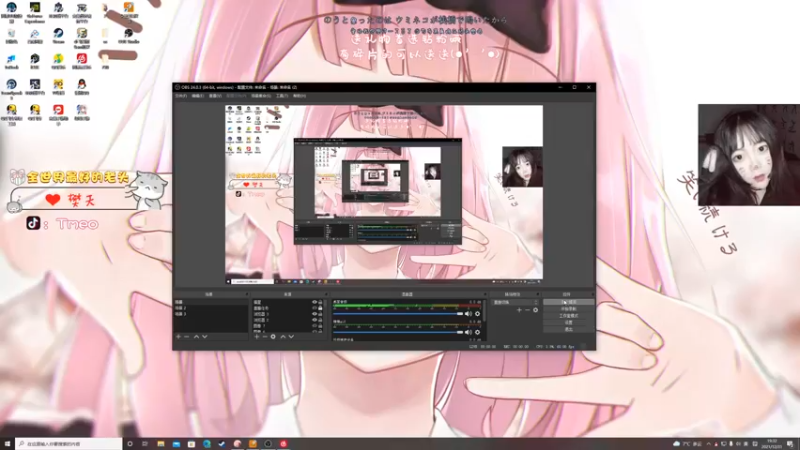Open scene transition properties gear

535,310
